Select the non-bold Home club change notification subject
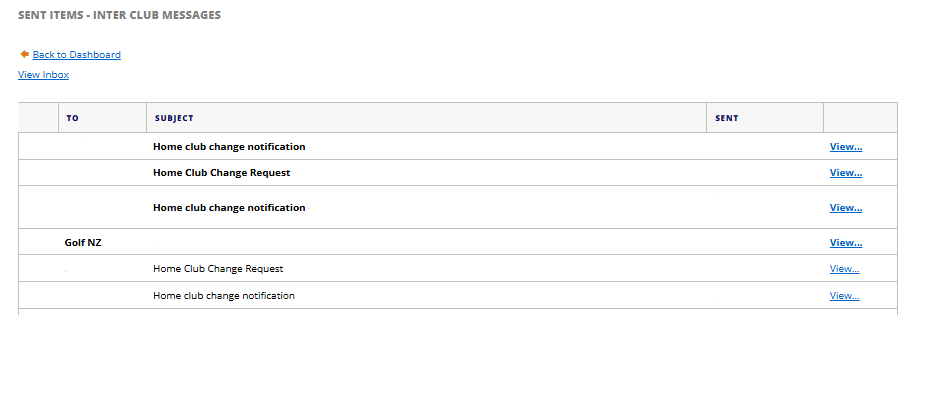The image size is (934, 412). point(224,296)
